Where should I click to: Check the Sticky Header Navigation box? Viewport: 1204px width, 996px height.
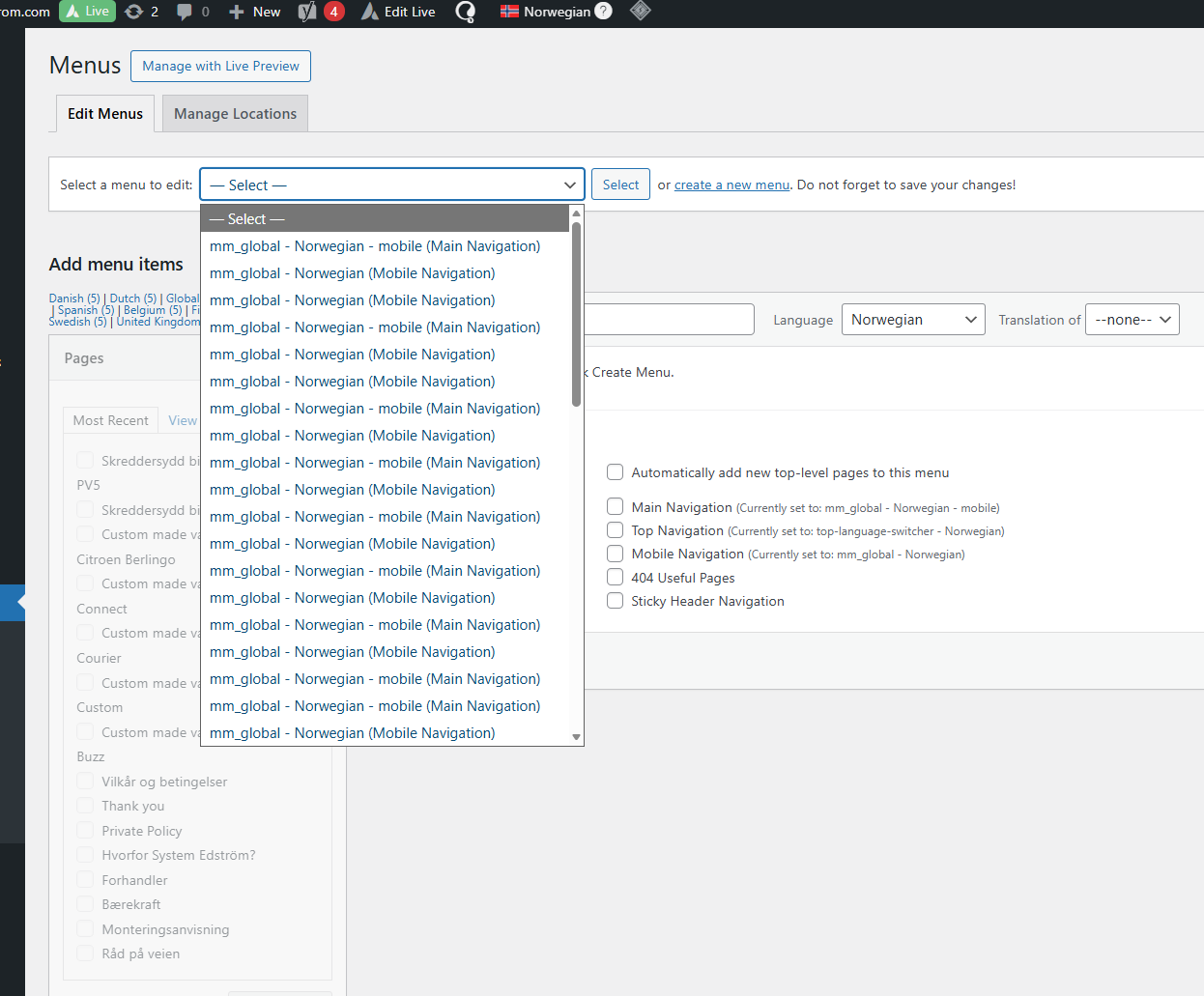(x=615, y=601)
